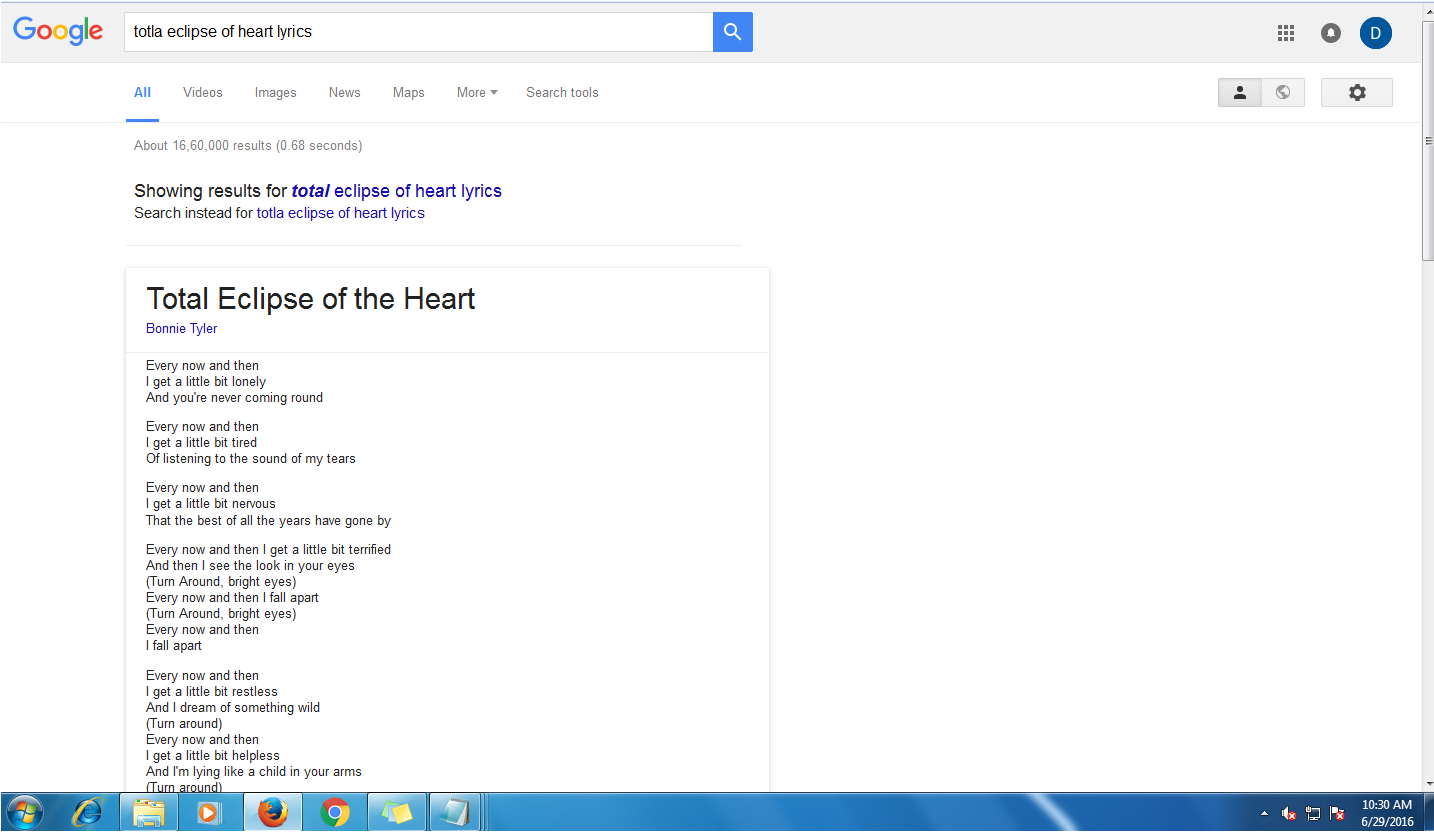
Task: Switch to the Maps tab
Action: click(408, 92)
